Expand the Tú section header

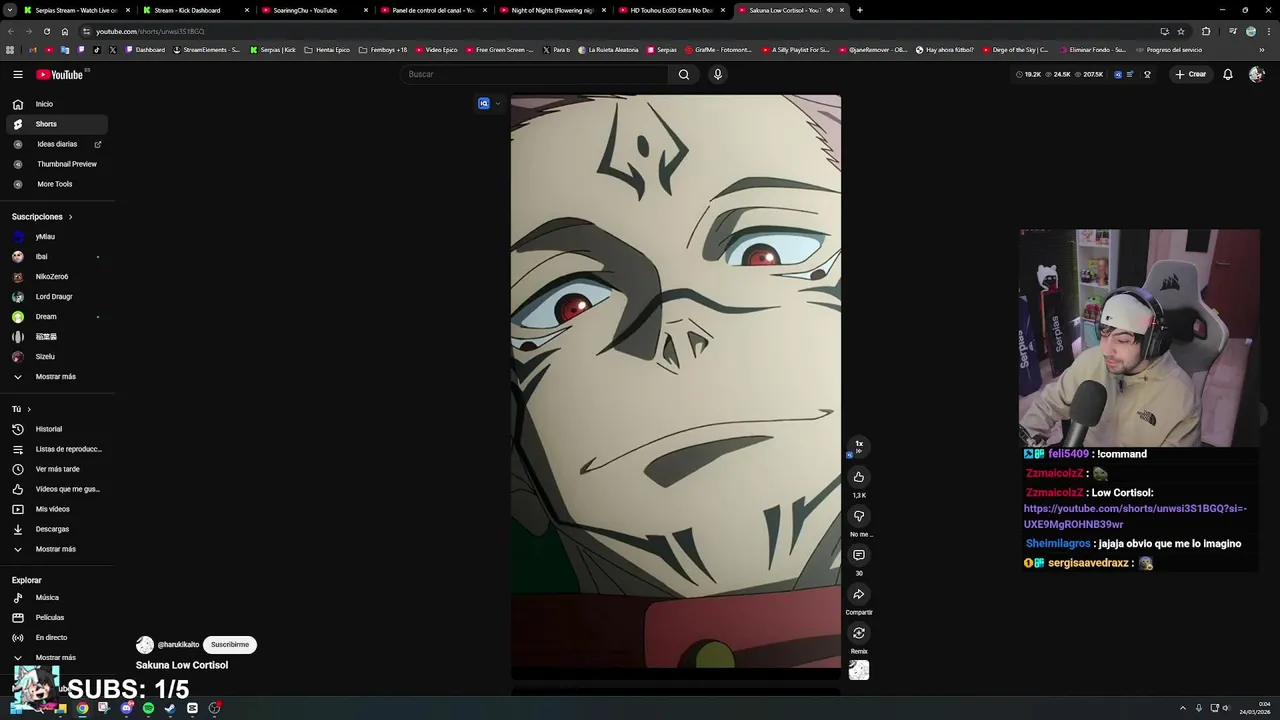(x=21, y=409)
